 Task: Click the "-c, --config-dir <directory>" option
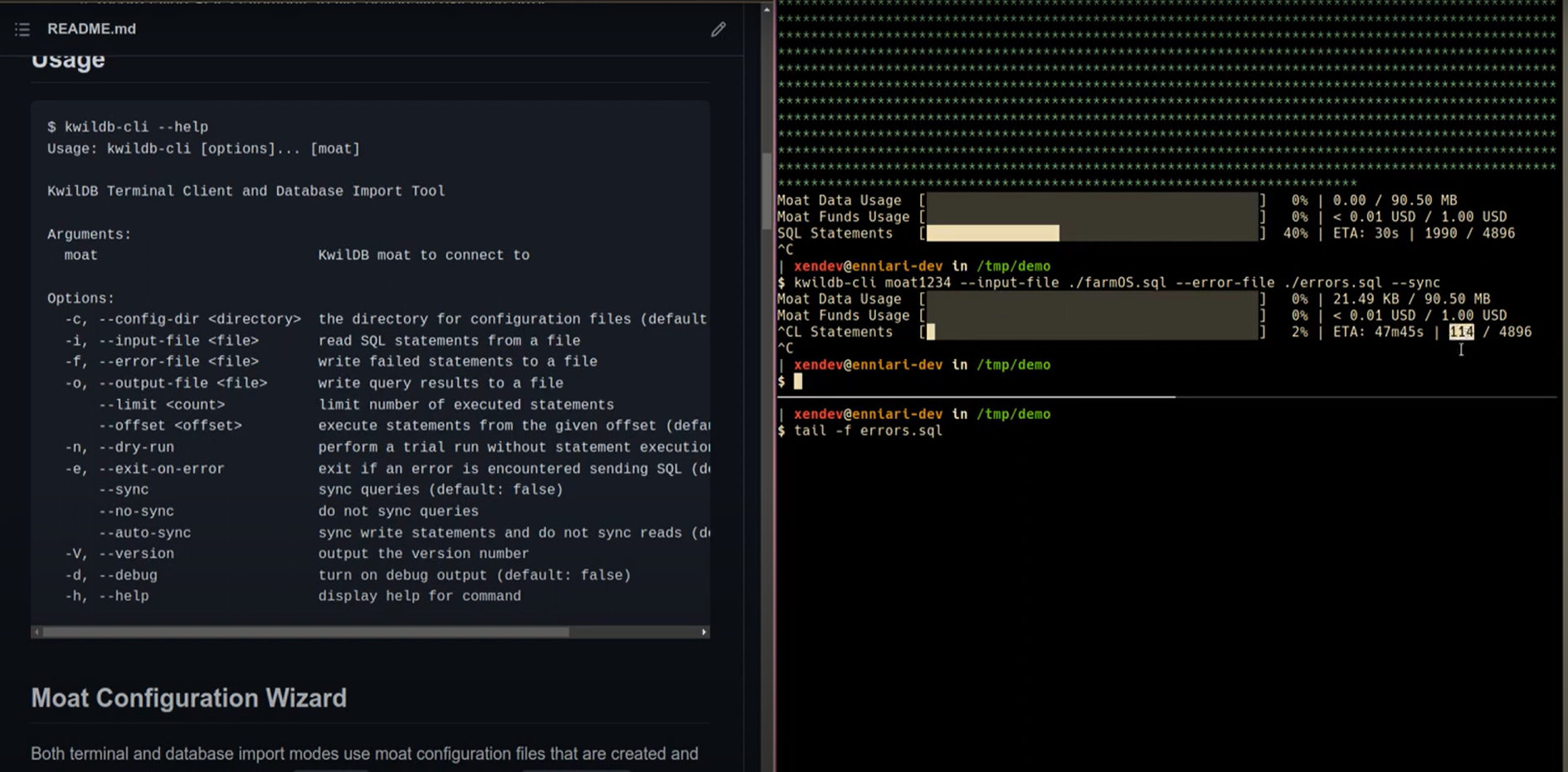183,318
